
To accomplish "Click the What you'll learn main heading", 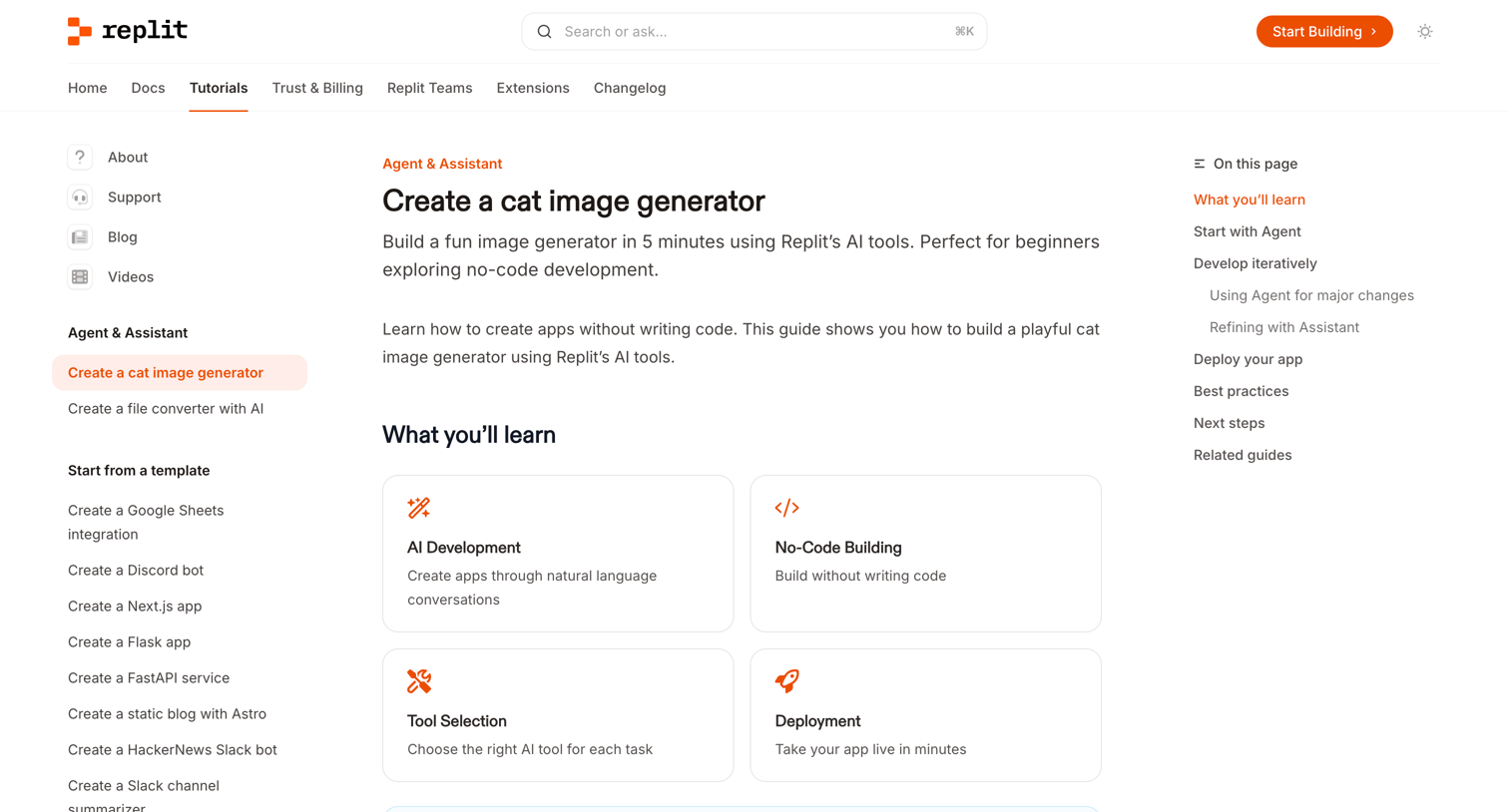I will (x=469, y=435).
